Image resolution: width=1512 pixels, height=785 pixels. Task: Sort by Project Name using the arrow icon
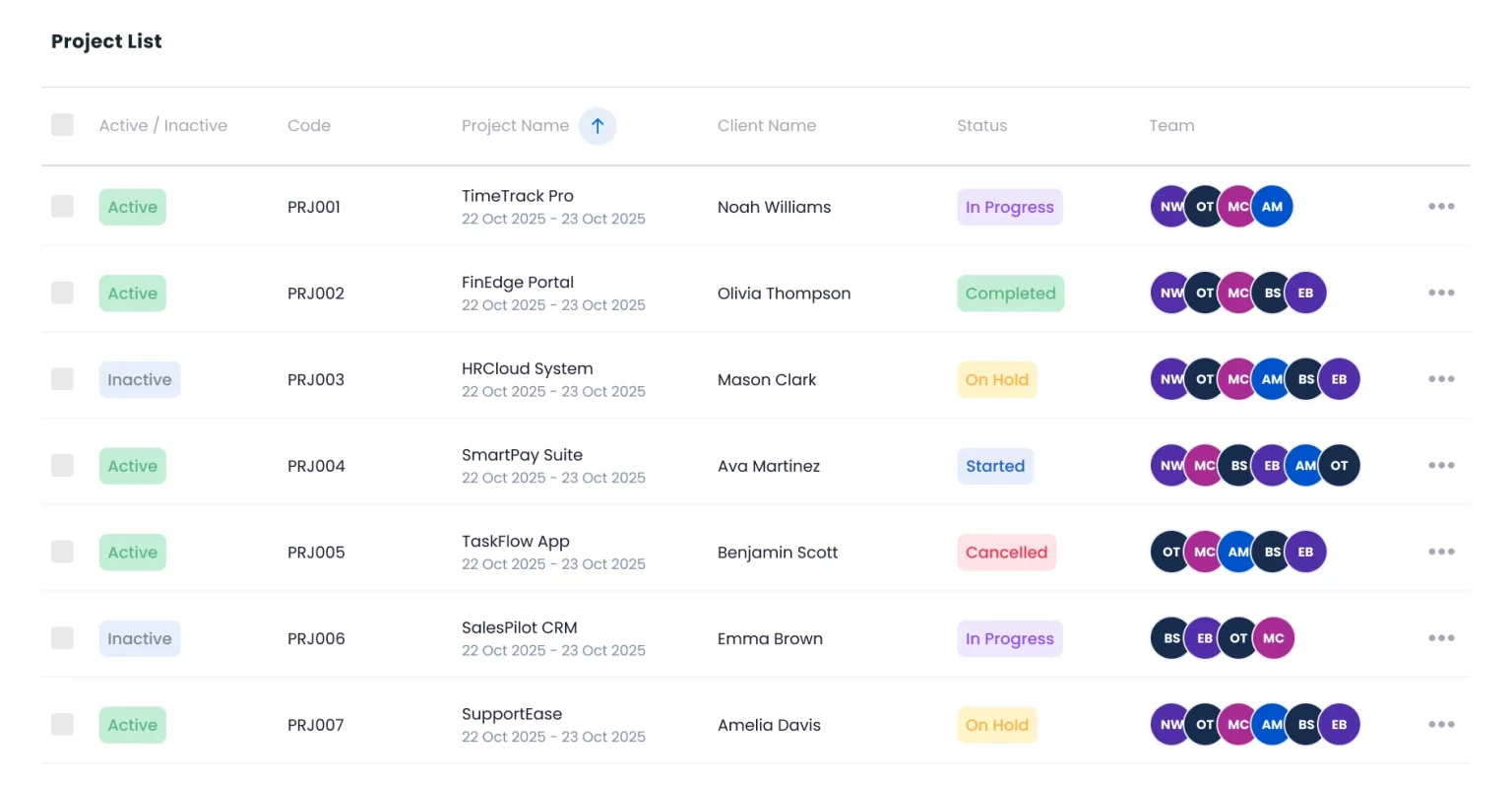click(598, 126)
